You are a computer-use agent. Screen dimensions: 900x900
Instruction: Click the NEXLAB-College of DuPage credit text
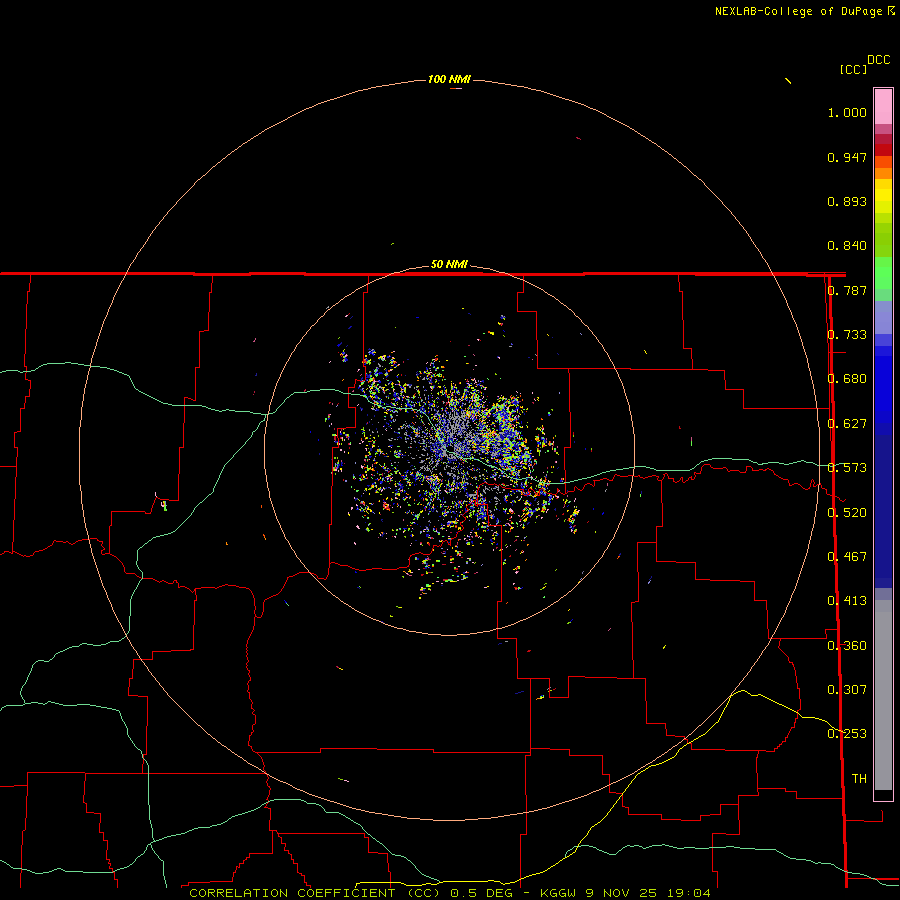coord(798,11)
